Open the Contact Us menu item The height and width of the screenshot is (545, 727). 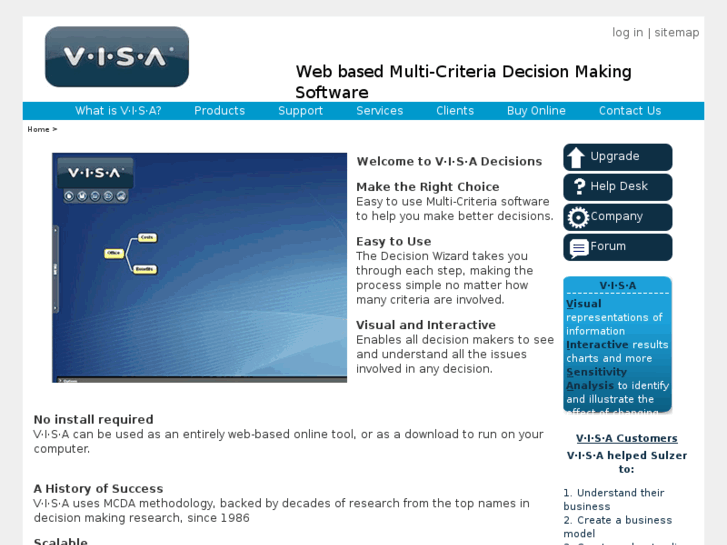tap(630, 111)
